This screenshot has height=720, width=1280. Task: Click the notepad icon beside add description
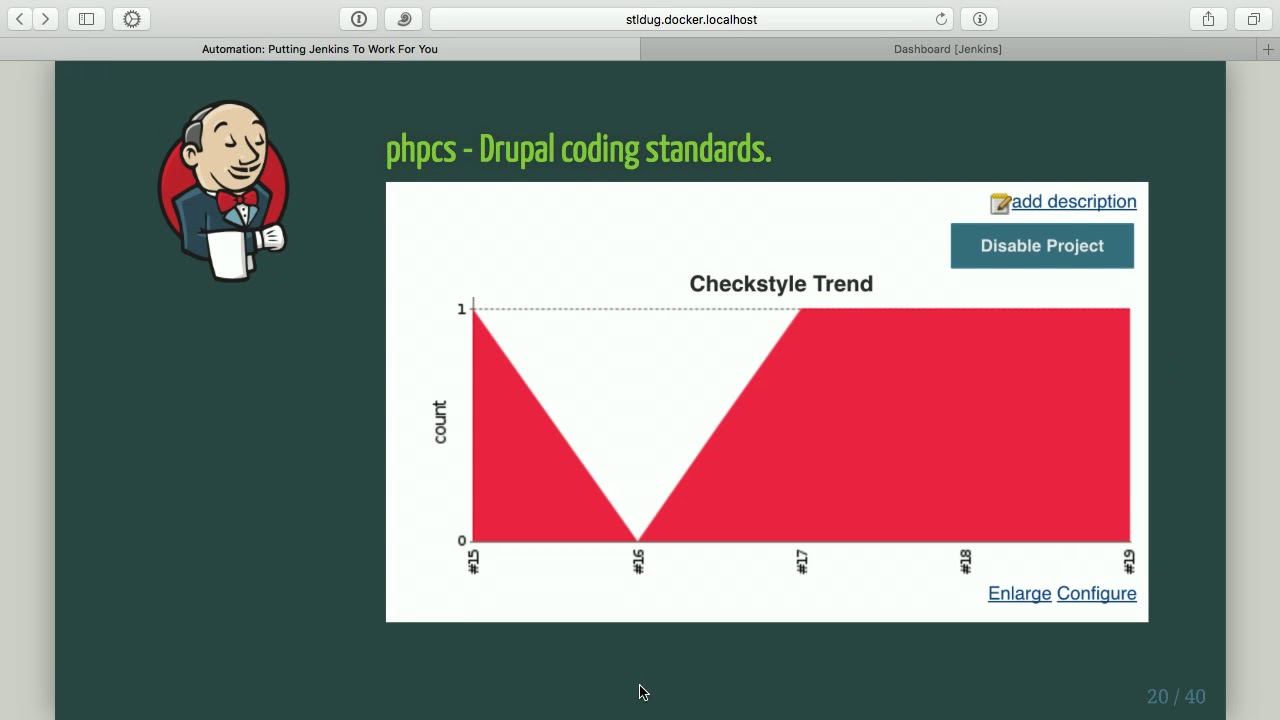1000,203
